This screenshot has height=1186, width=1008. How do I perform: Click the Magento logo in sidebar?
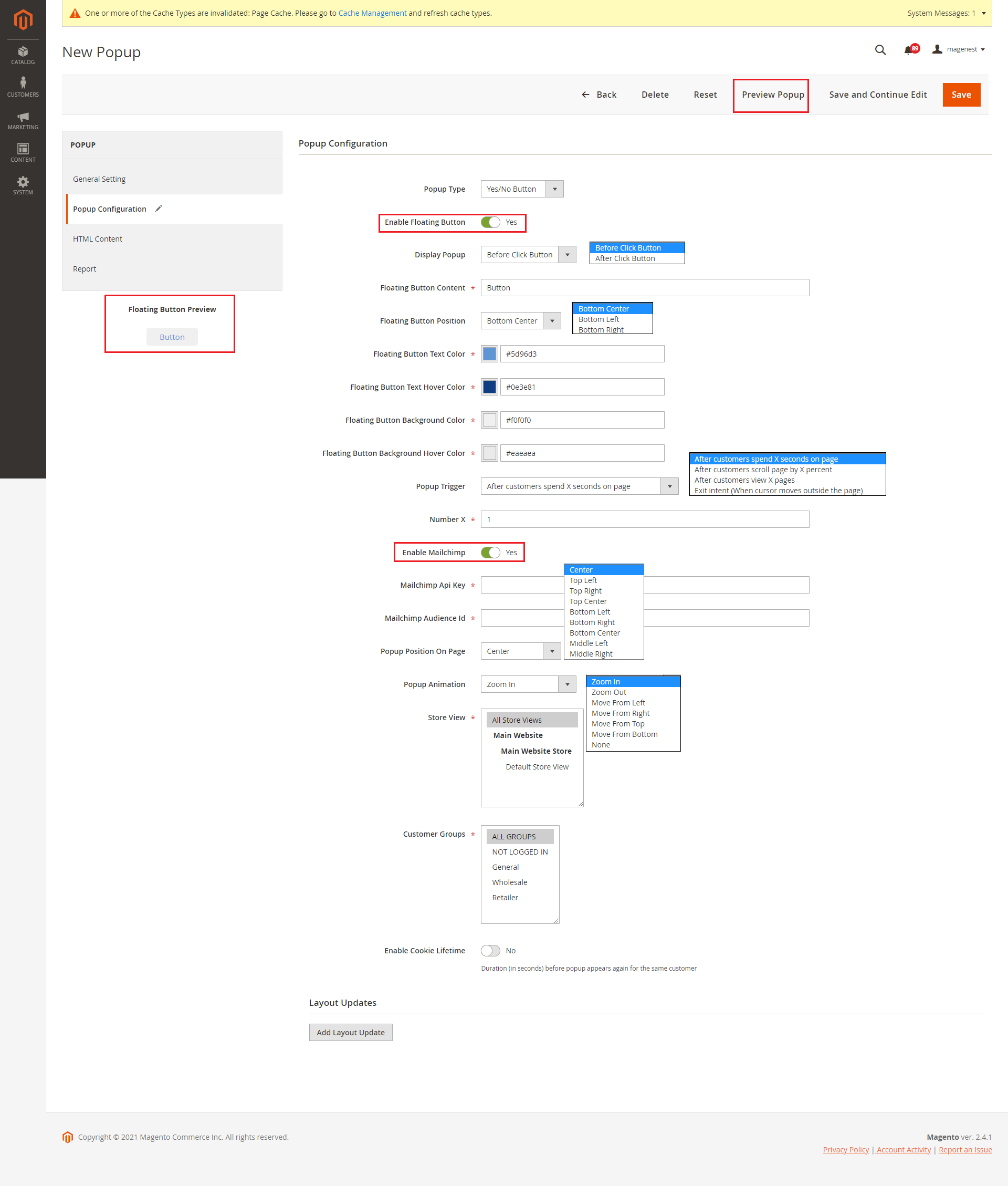pos(23,20)
